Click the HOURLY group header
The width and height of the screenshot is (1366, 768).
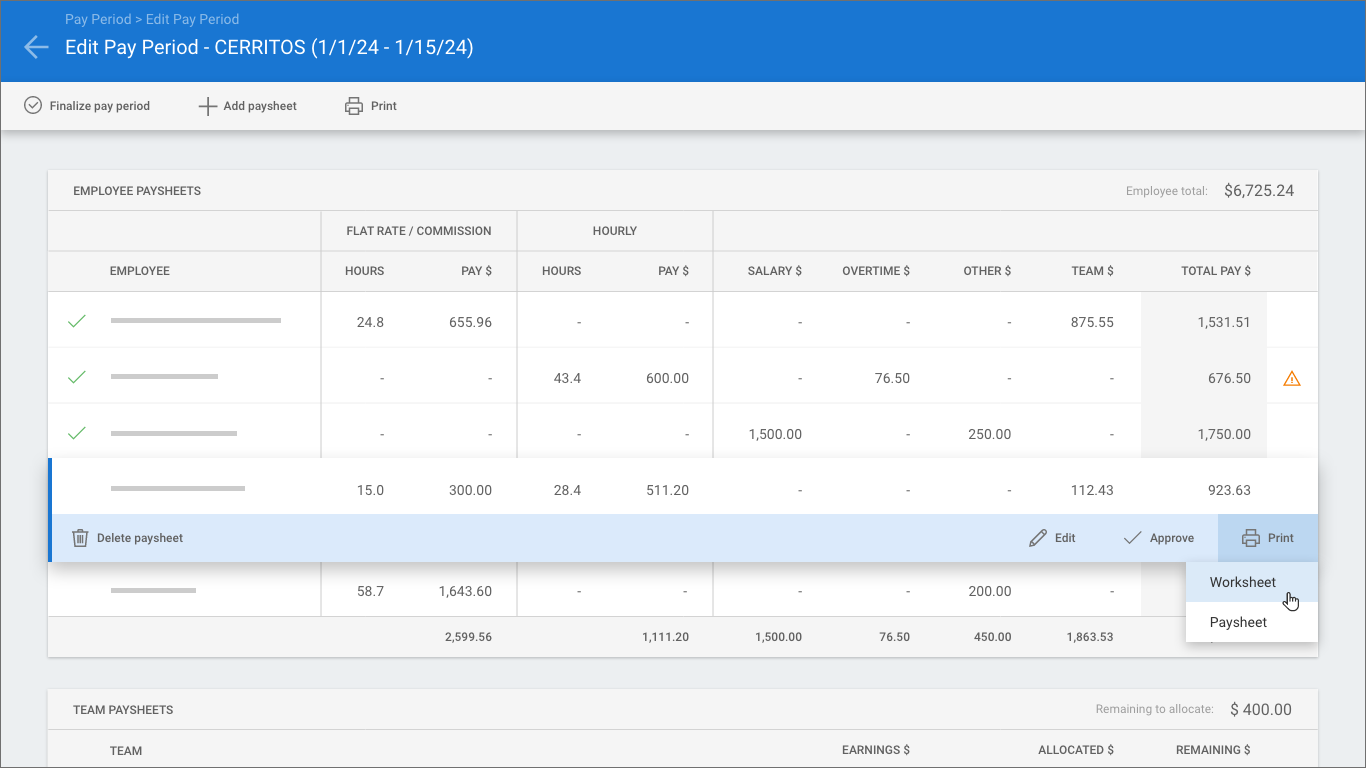coord(615,231)
